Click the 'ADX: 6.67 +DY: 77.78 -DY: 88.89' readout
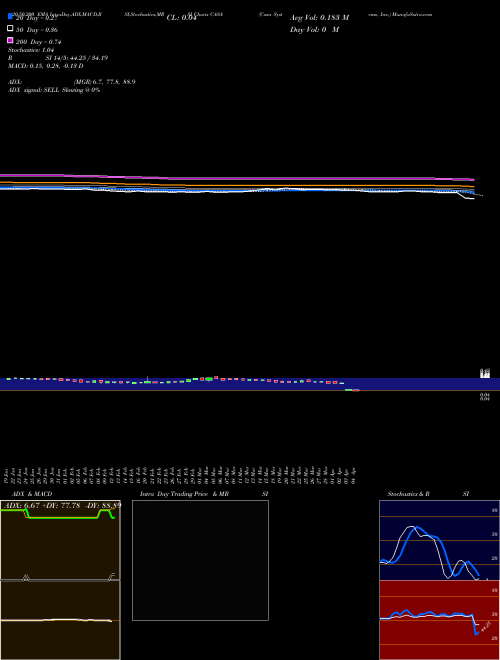Screen dimensions: 500x660 point(63,505)
